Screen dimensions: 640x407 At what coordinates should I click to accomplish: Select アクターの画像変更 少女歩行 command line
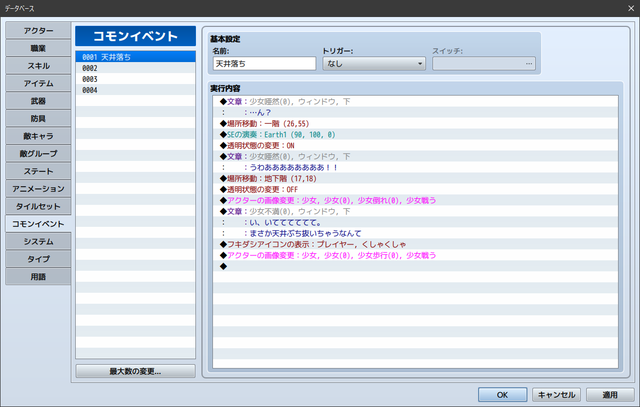pos(415,256)
